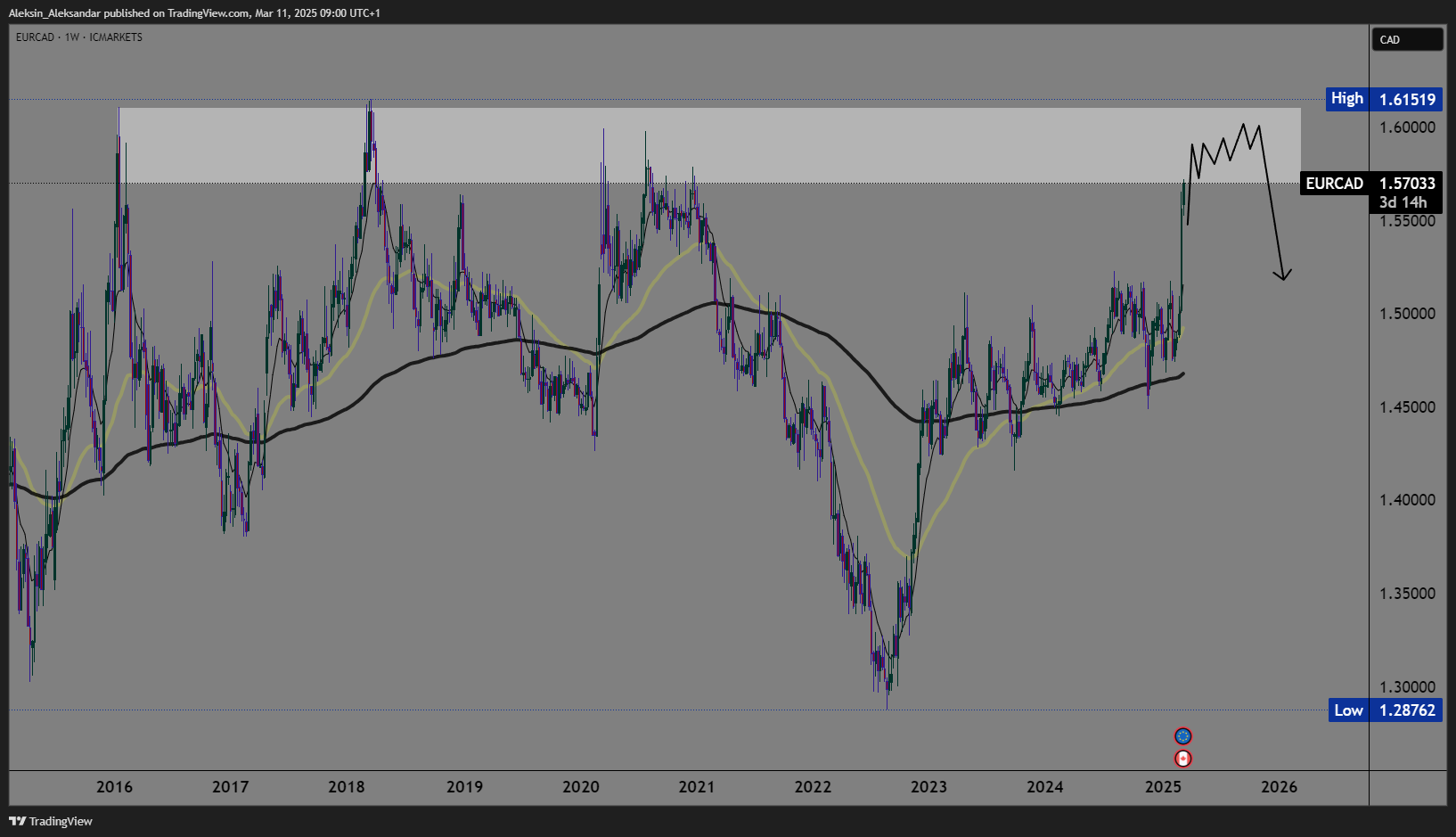Viewport: 1456px width, 837px height.
Task: Click the 1W timeframe label
Action: 72,37
